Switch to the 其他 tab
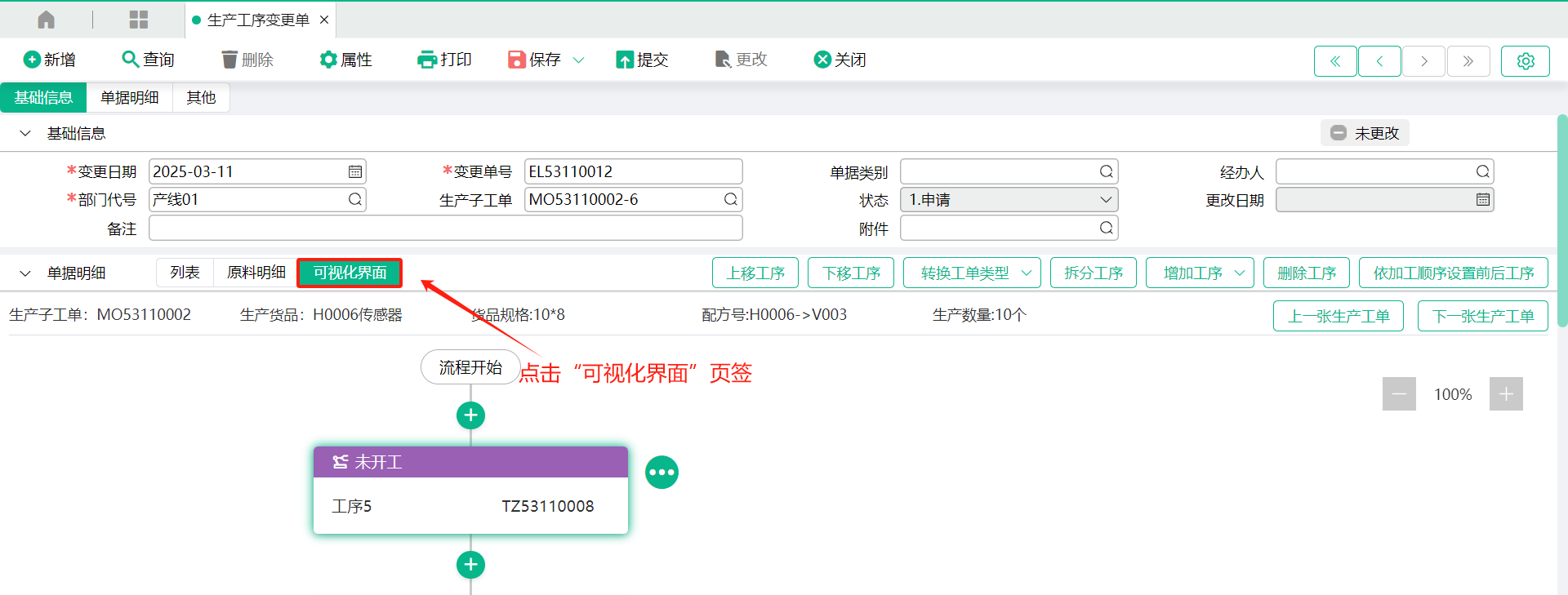 click(201, 98)
